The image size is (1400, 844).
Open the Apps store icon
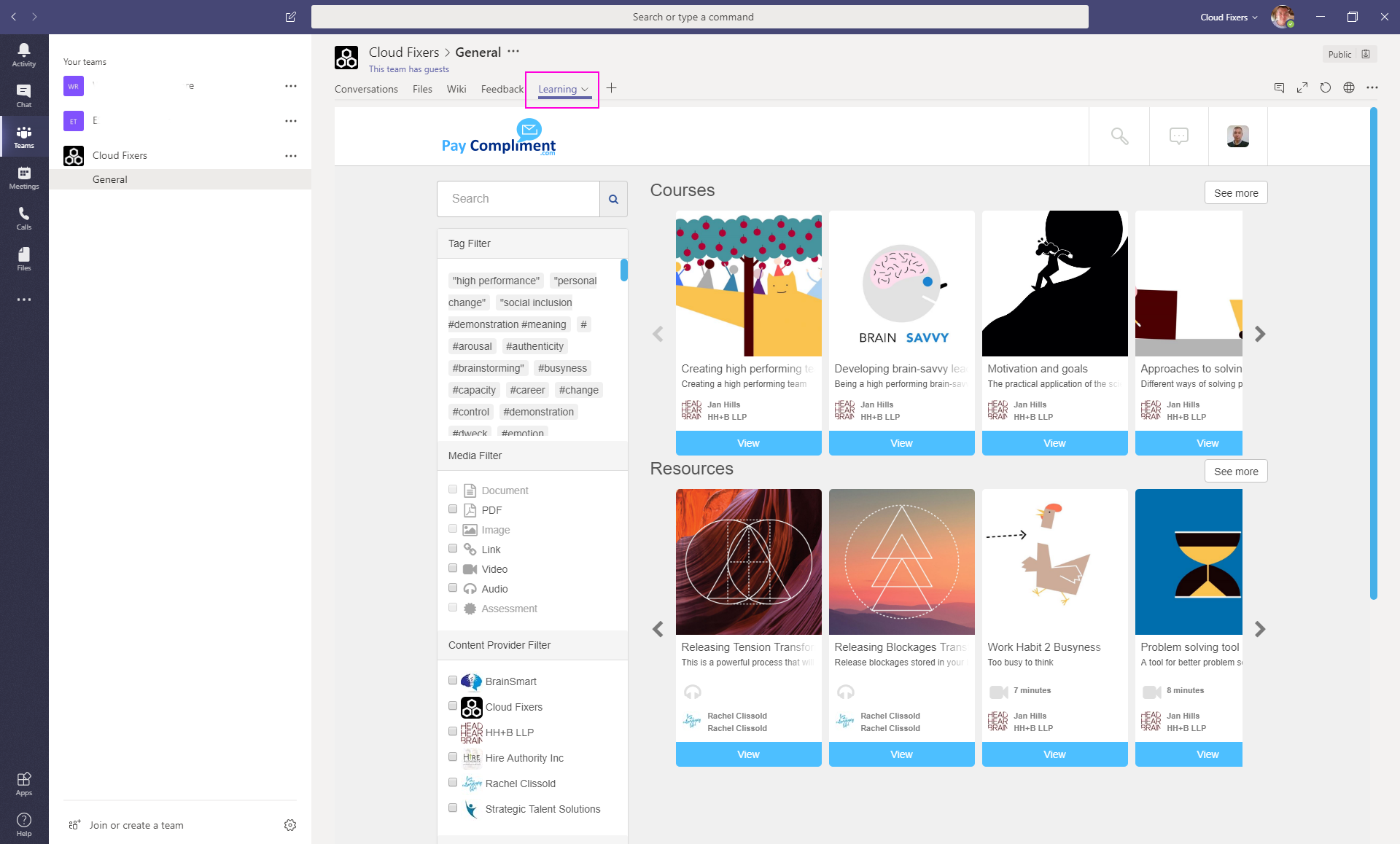(24, 784)
